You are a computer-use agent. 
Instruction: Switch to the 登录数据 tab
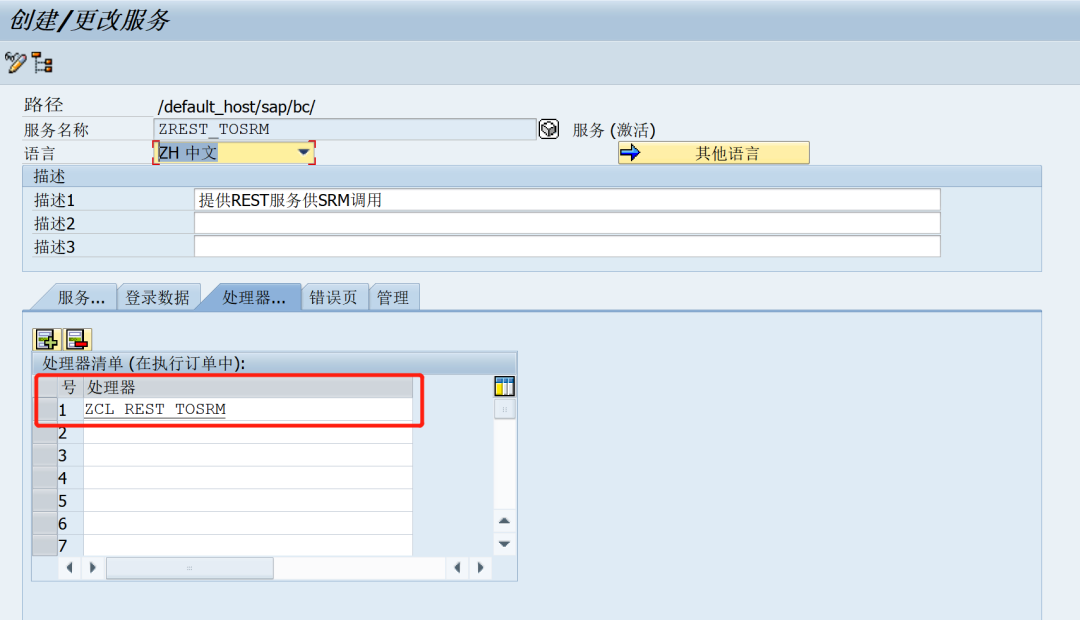click(x=158, y=298)
